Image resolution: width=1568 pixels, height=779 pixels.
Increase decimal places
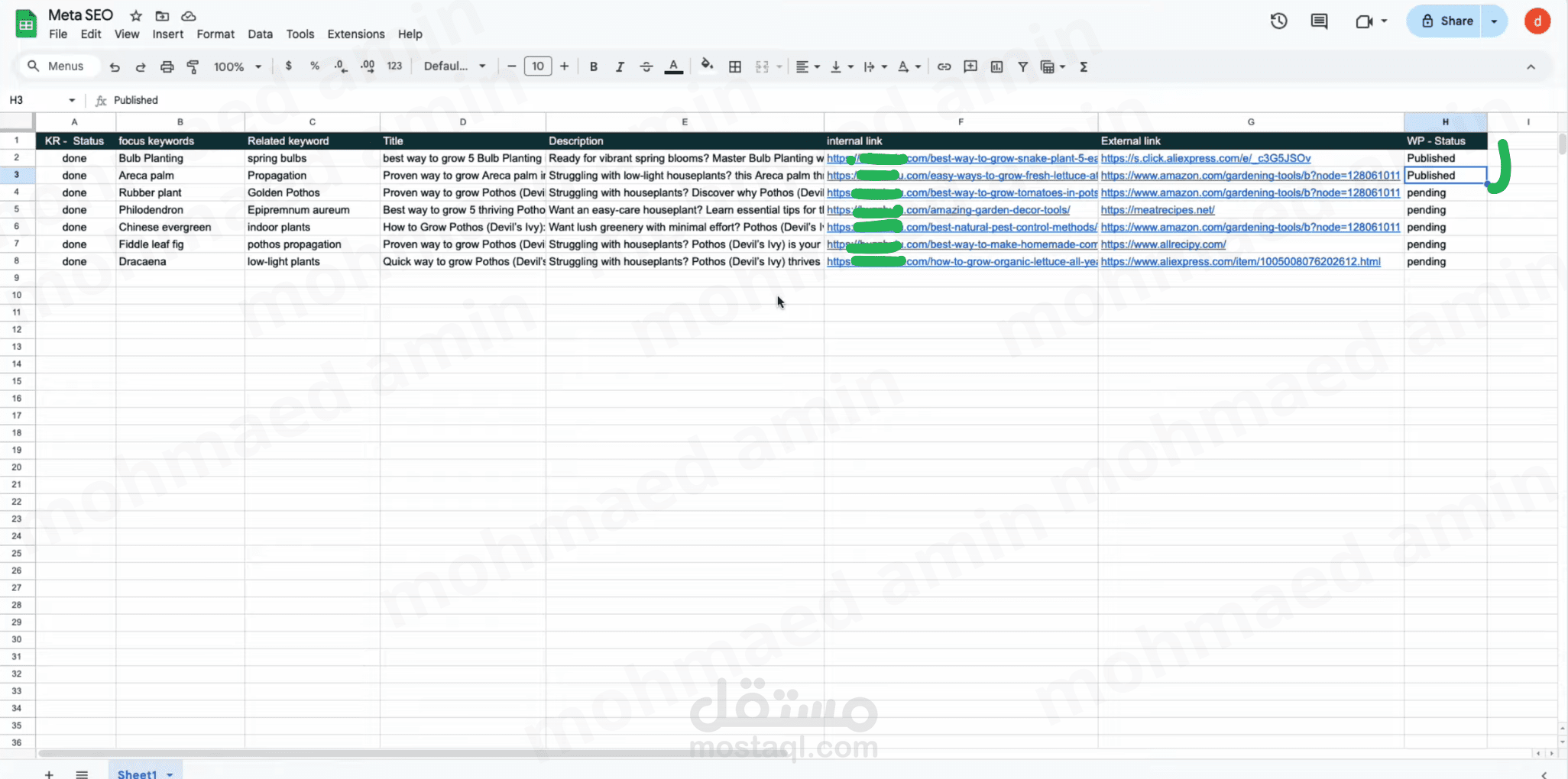point(368,66)
